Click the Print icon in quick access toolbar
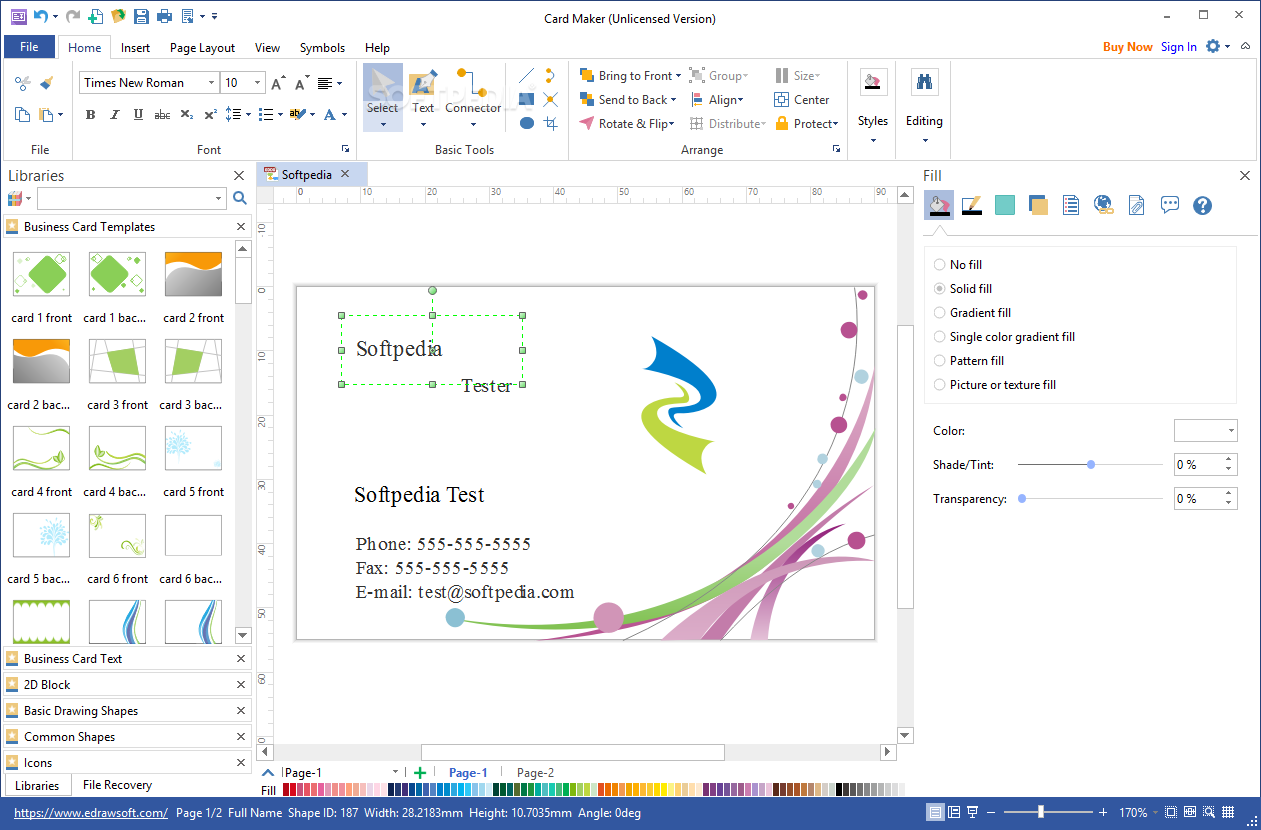This screenshot has height=830, width=1261. point(165,16)
